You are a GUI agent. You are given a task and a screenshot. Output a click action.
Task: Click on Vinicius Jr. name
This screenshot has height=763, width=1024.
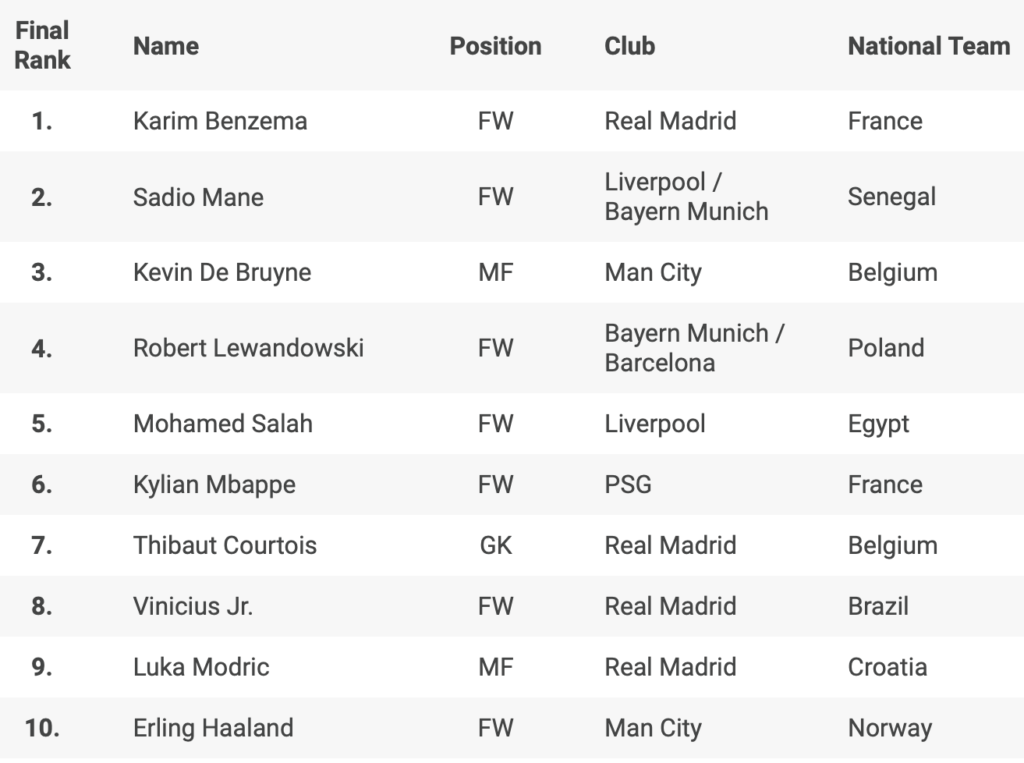193,606
